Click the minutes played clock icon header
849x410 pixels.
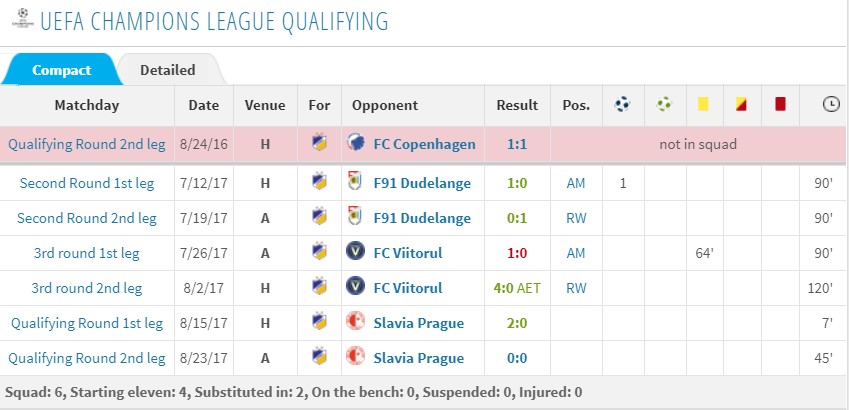pyautogui.click(x=831, y=104)
